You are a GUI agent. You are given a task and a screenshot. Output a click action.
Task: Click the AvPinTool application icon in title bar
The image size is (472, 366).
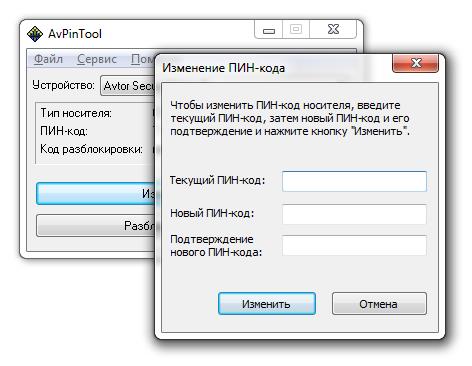pos(35,34)
